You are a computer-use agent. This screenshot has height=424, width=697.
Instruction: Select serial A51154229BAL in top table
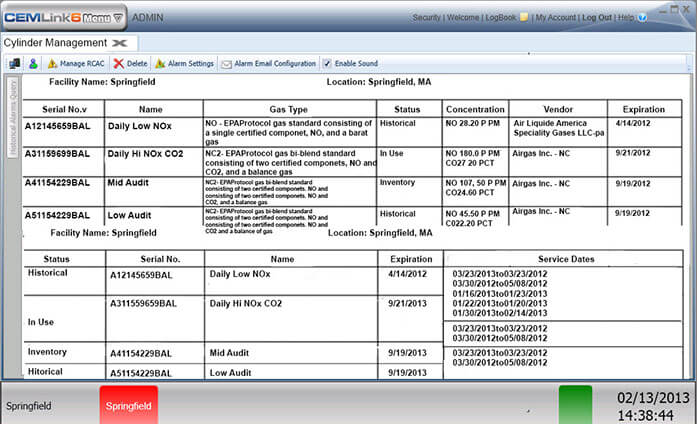(57, 216)
